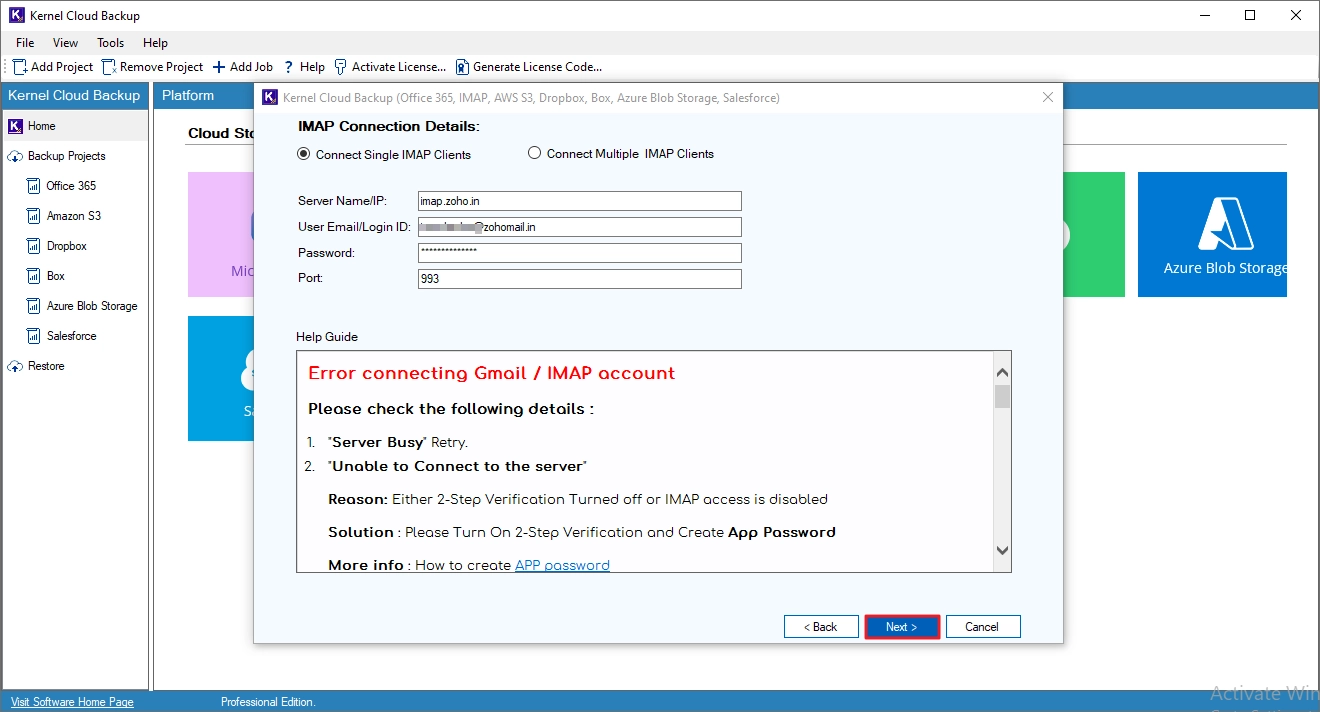Open the Azure Blob Storage tile
Viewport: 1320px width, 712px height.
1212,234
